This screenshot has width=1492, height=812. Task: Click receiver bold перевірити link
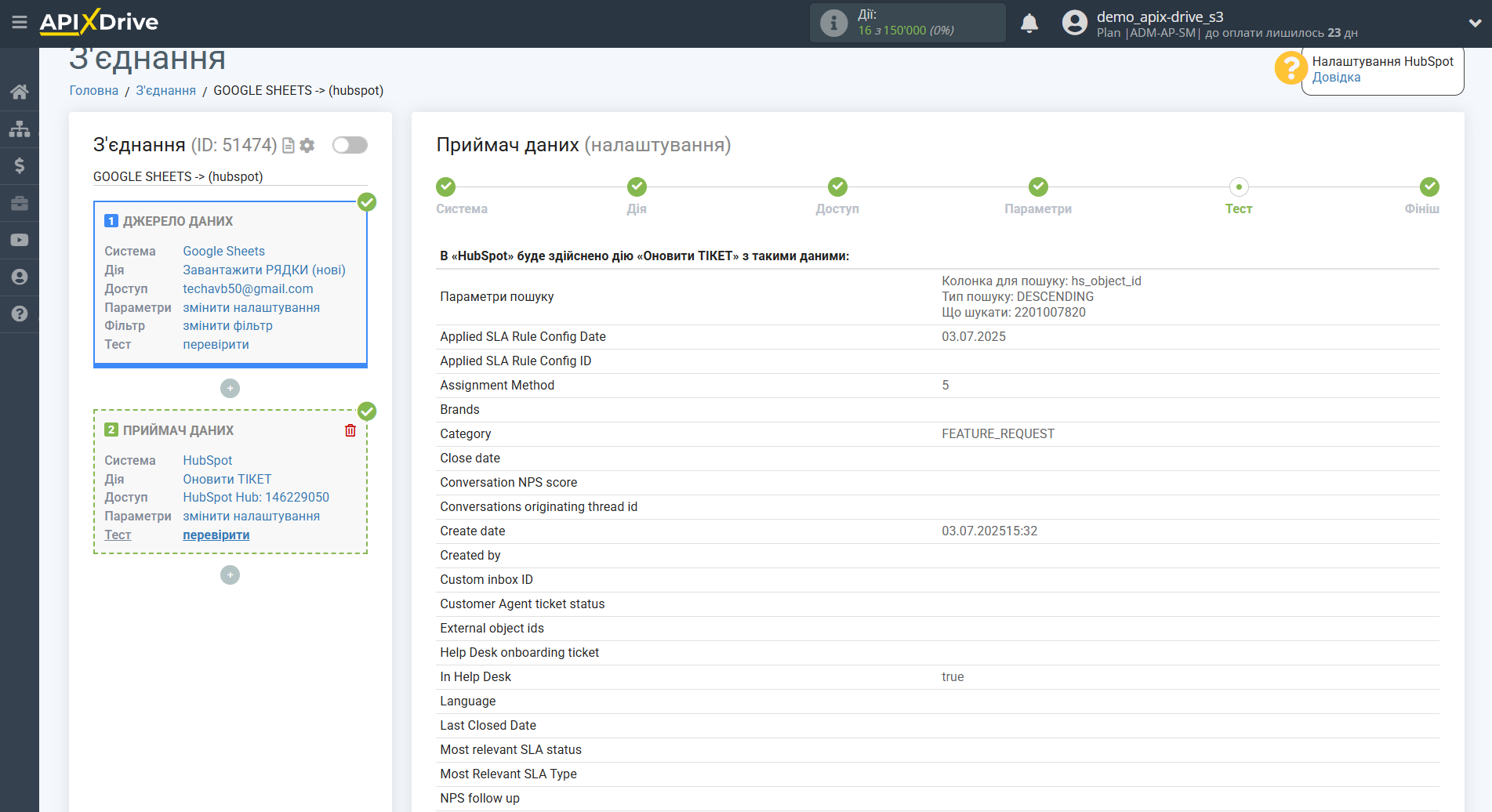pyautogui.click(x=216, y=535)
